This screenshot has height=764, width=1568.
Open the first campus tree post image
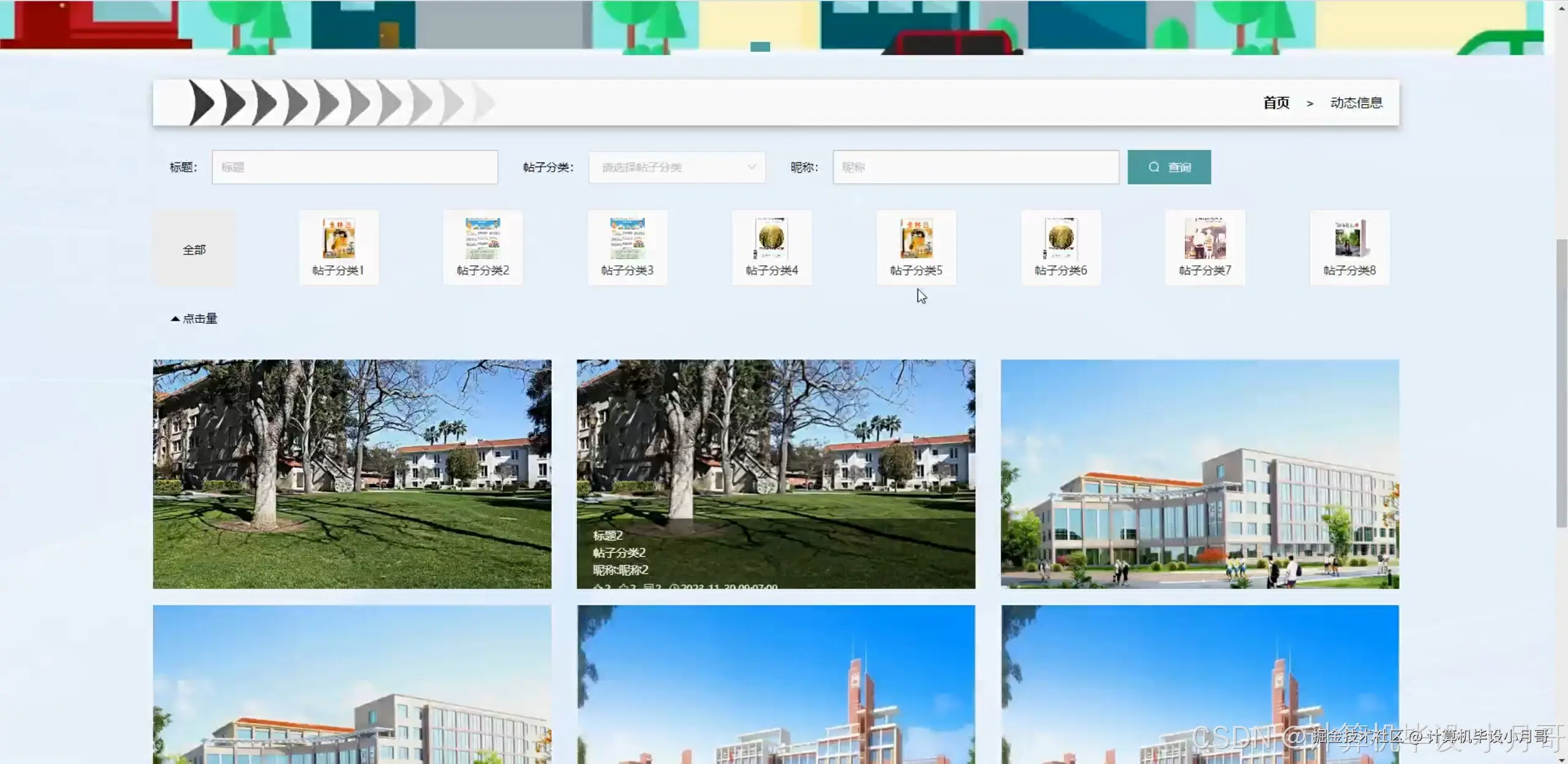pos(352,474)
